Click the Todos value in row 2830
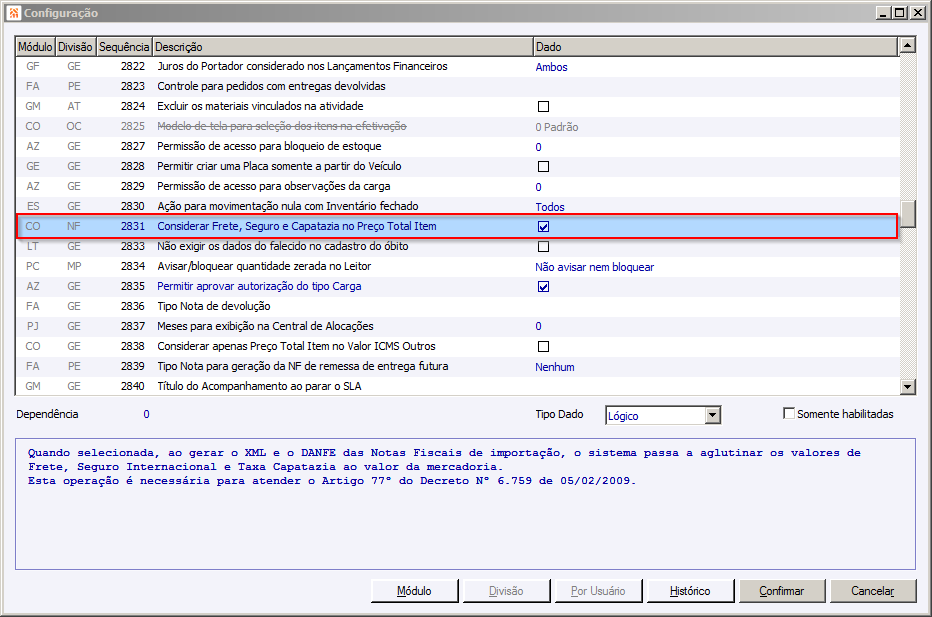The height and width of the screenshot is (617, 932). click(x=550, y=207)
